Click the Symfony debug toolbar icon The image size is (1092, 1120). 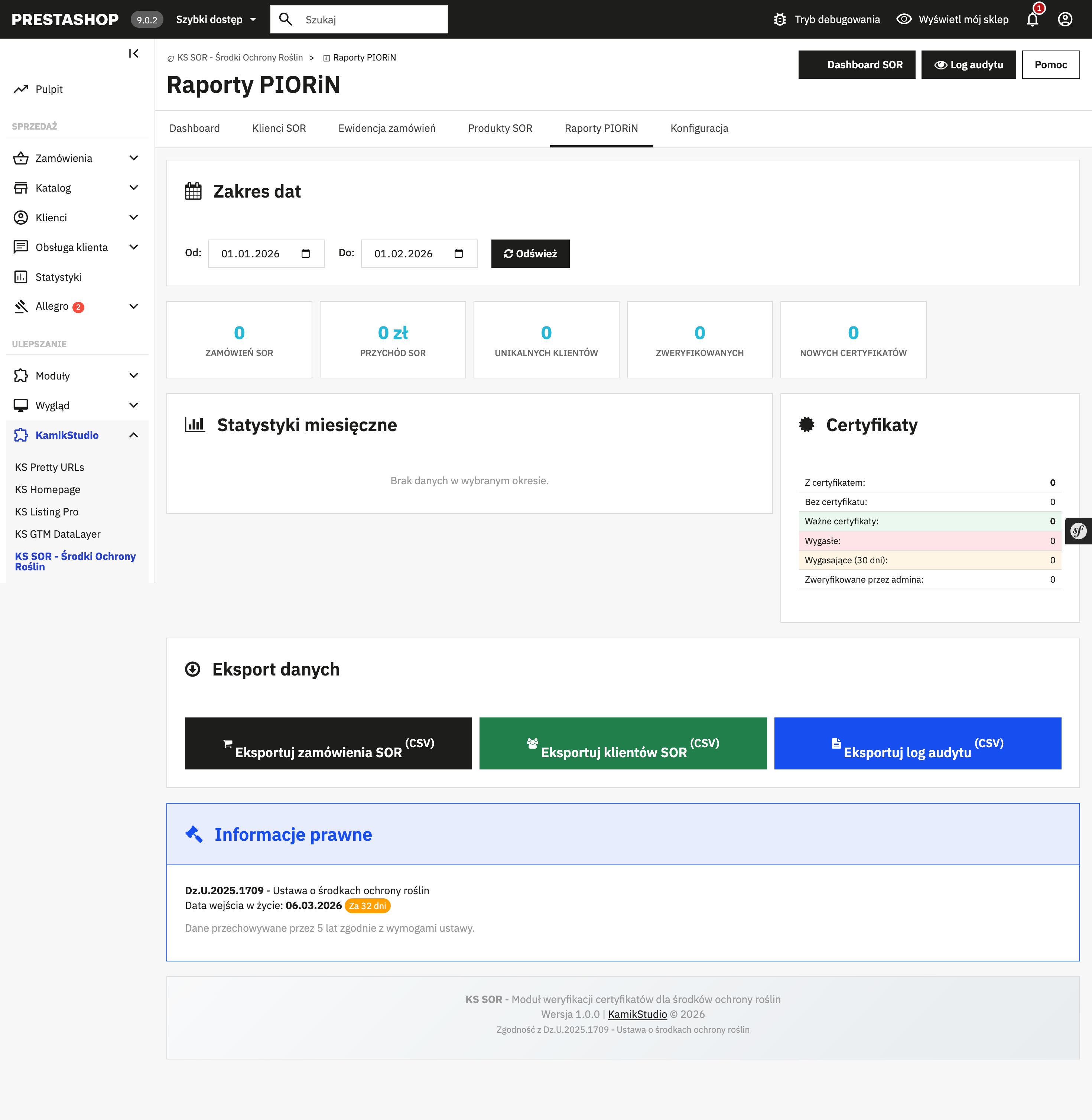[1078, 531]
